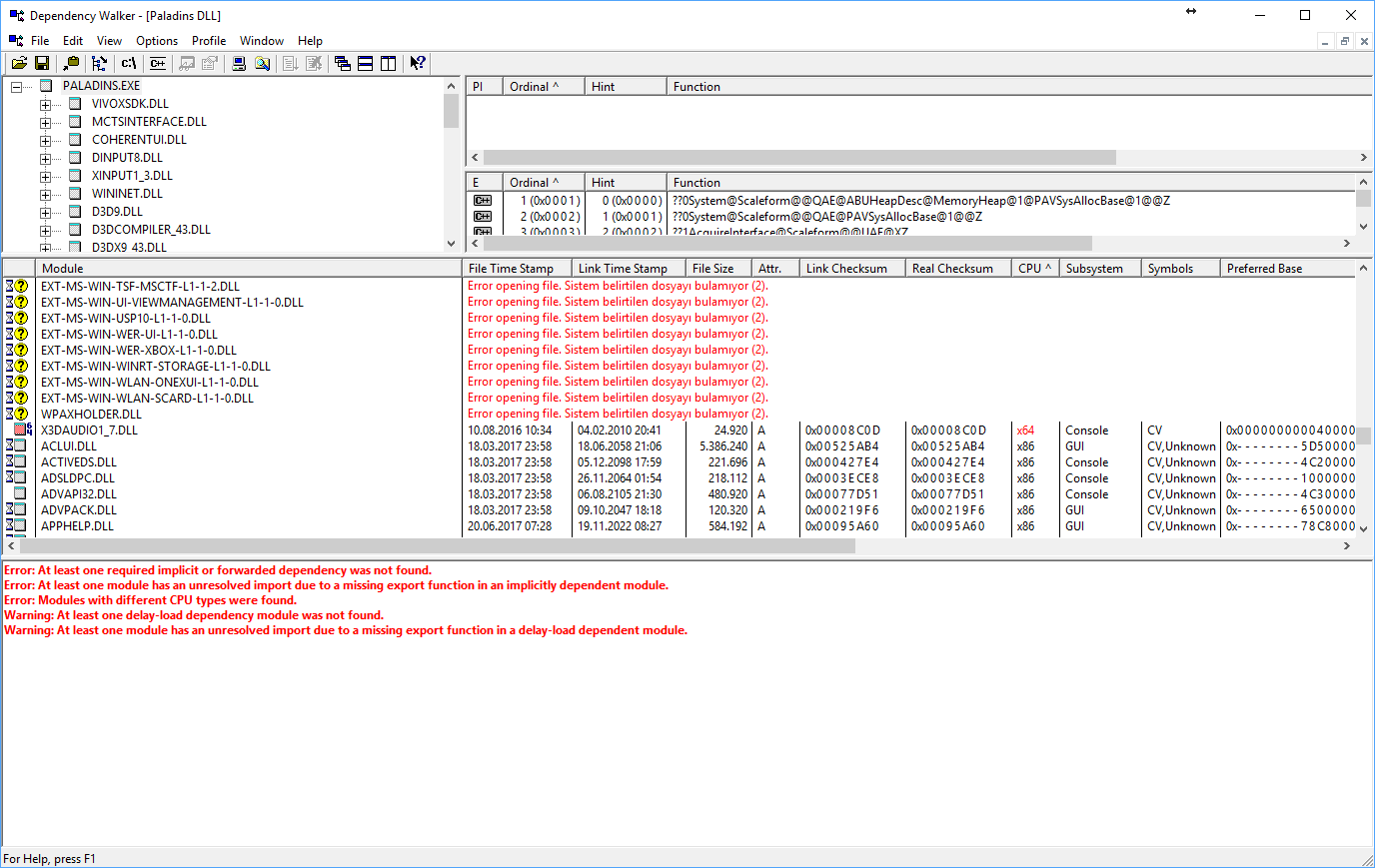Screen dimensions: 1375x868
Task: Tile windows horizontally via toolbar icon
Action: click(366, 63)
